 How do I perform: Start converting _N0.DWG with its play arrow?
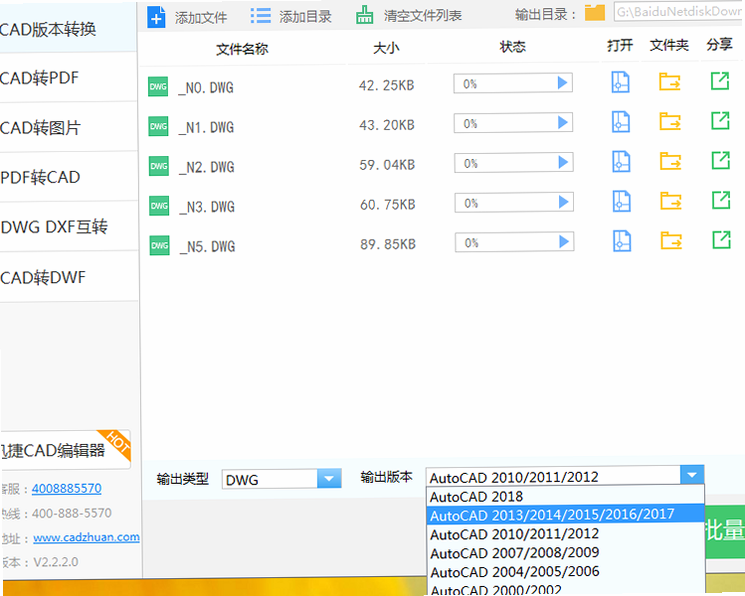pos(563,83)
